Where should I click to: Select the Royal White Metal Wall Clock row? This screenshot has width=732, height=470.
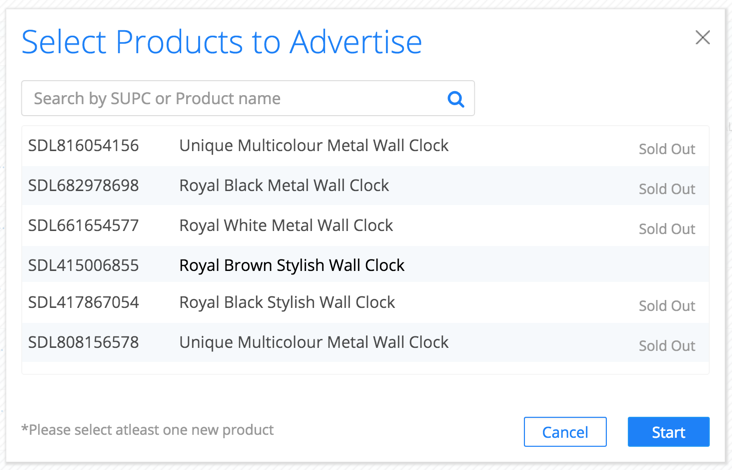365,226
